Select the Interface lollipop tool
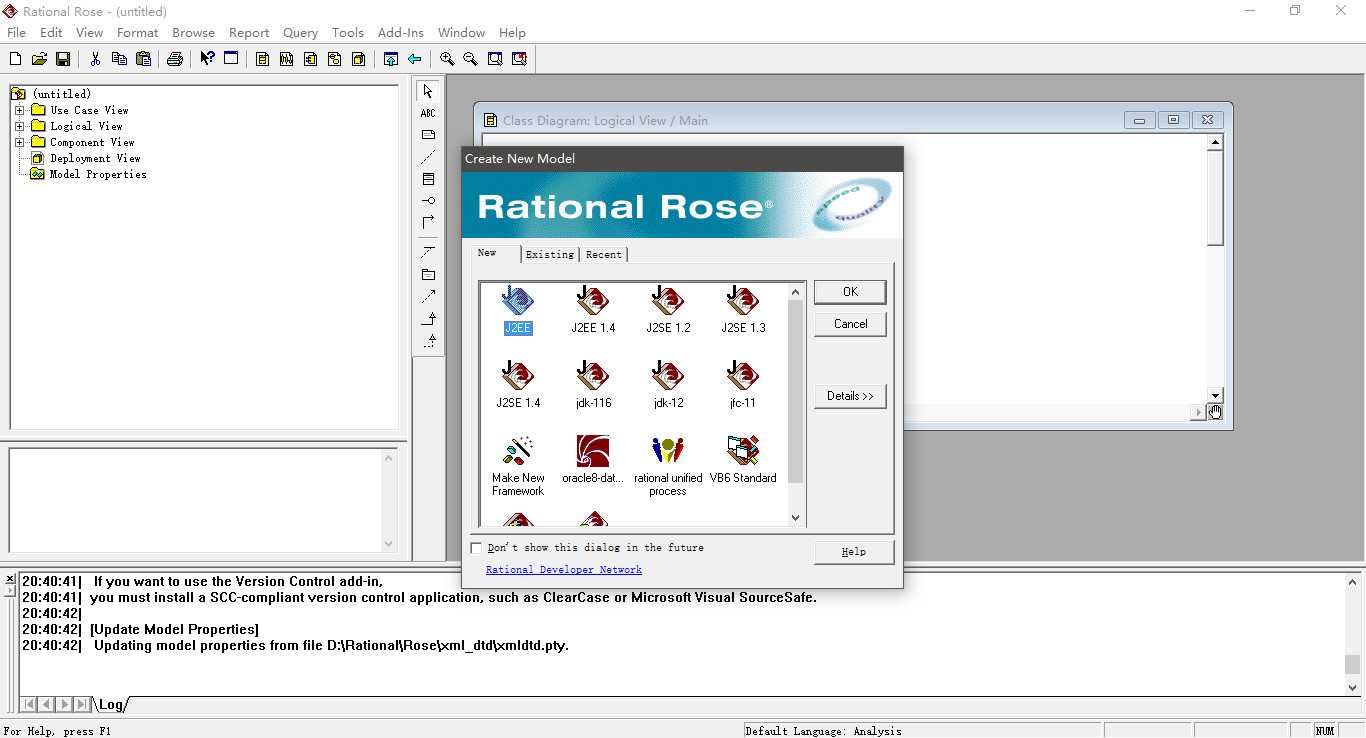This screenshot has width=1366, height=738. [x=428, y=201]
